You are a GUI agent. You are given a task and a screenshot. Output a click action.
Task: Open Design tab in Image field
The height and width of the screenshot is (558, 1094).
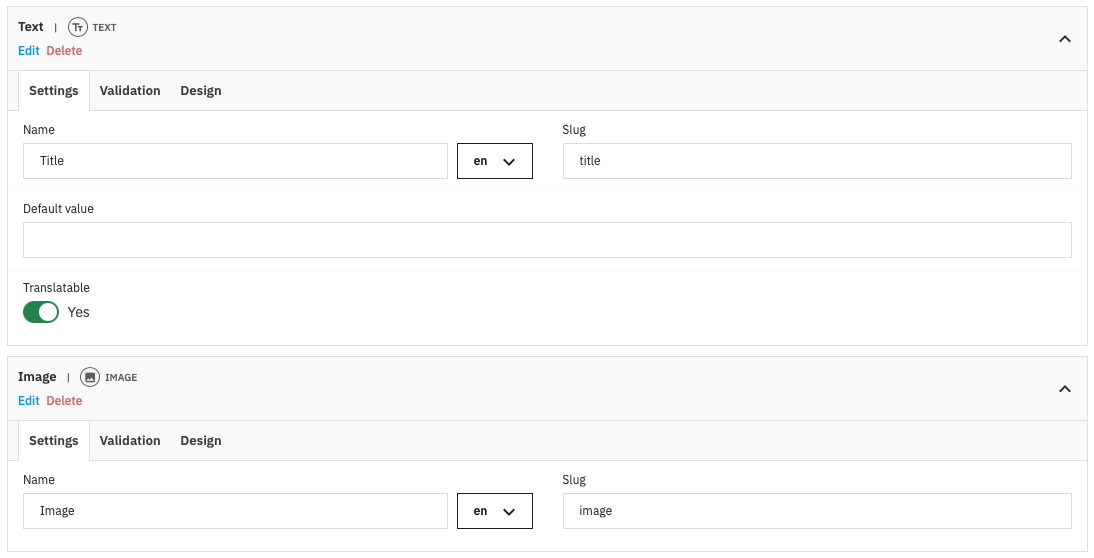[x=201, y=441]
